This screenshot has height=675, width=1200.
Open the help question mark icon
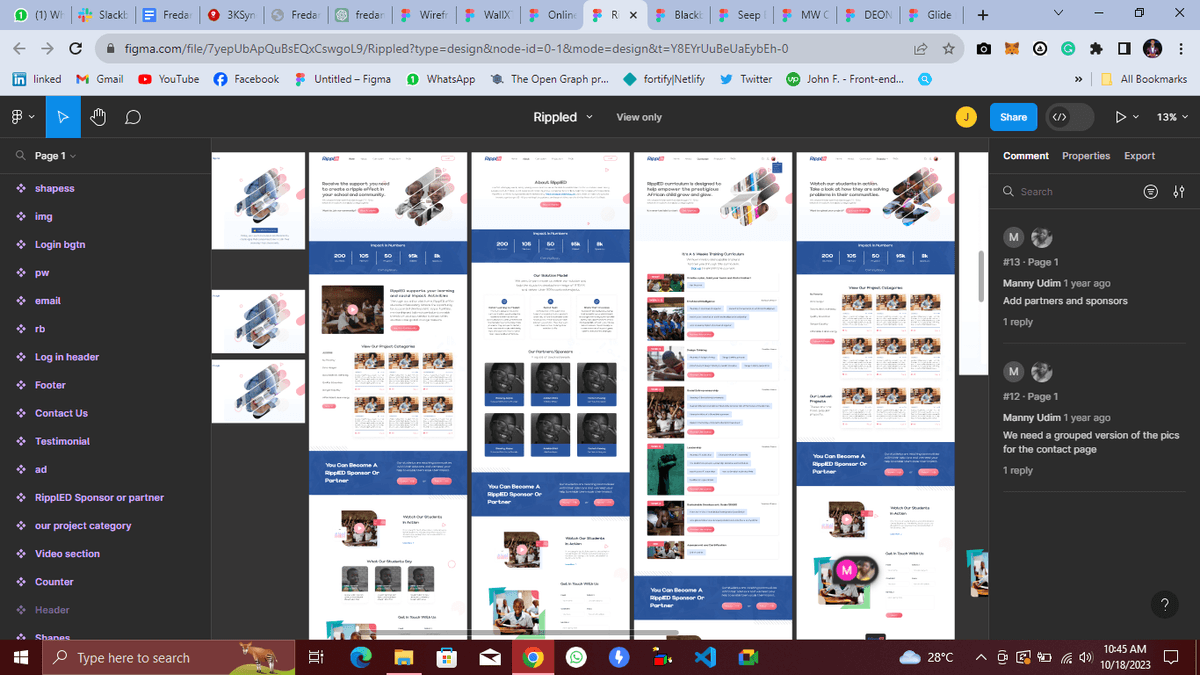[1165, 605]
